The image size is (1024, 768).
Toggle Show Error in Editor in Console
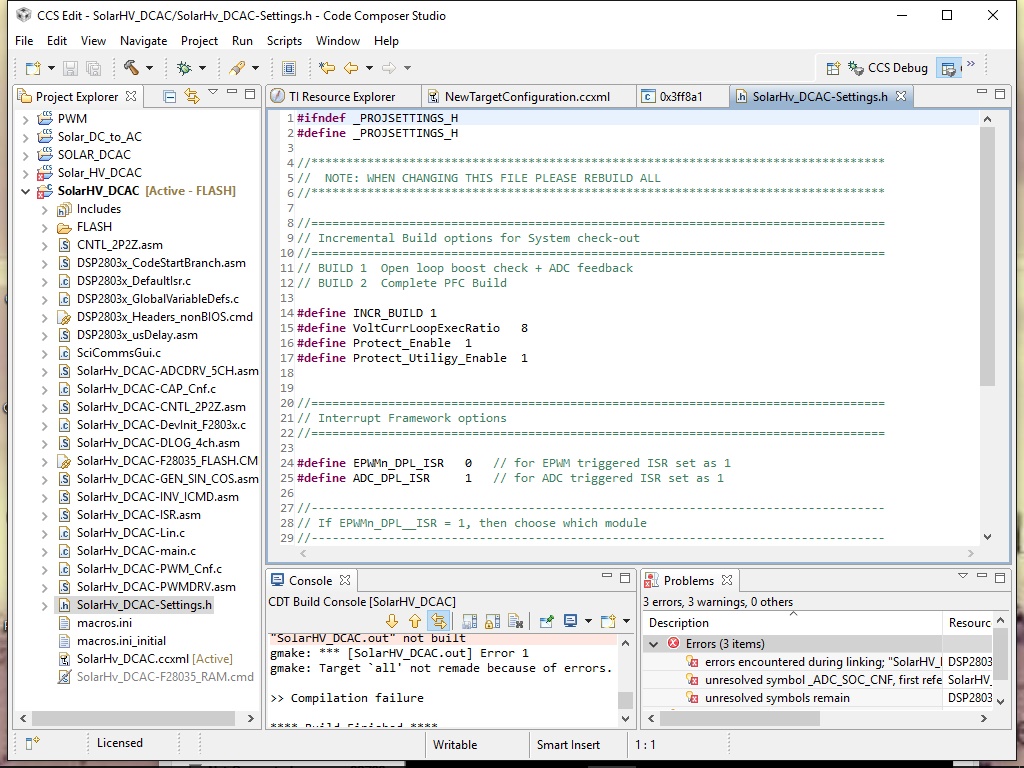coord(438,621)
